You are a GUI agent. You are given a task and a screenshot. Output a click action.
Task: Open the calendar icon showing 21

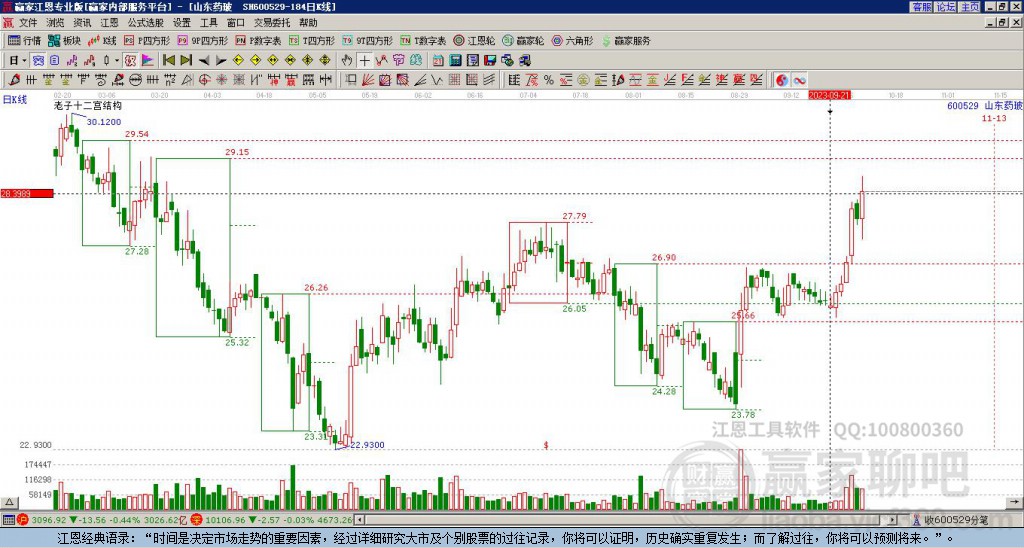438,61
